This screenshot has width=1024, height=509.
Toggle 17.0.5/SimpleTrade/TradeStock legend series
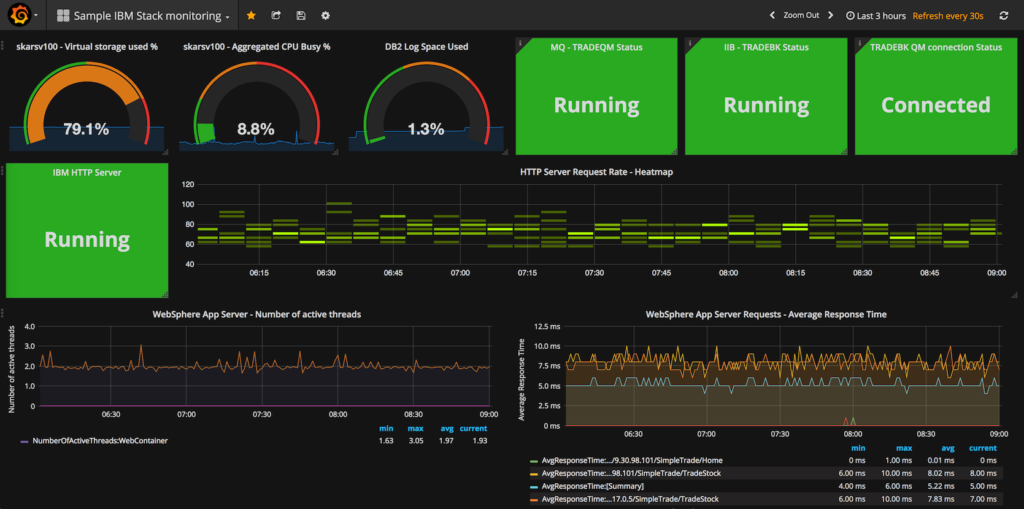coord(632,499)
